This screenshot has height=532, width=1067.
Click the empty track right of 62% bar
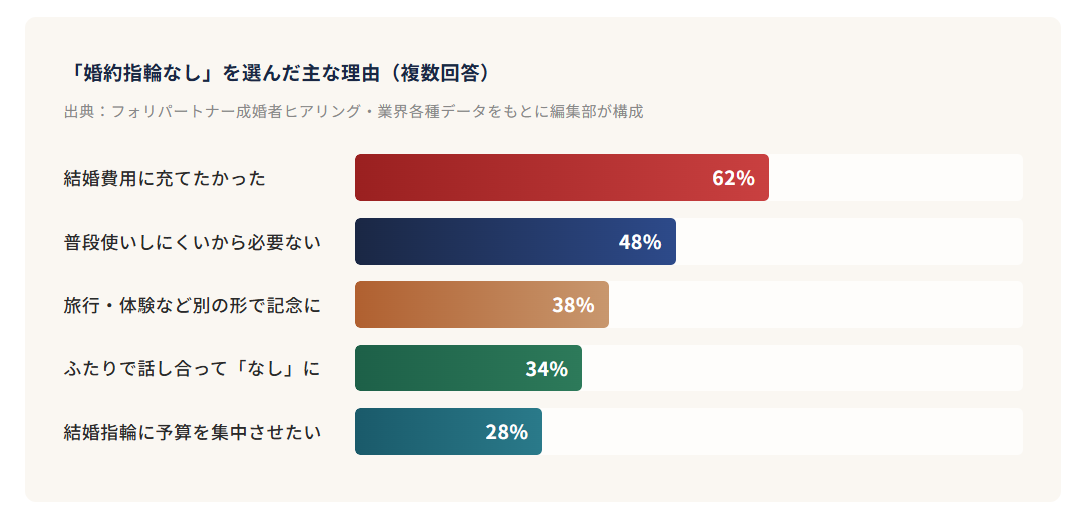tap(895, 178)
